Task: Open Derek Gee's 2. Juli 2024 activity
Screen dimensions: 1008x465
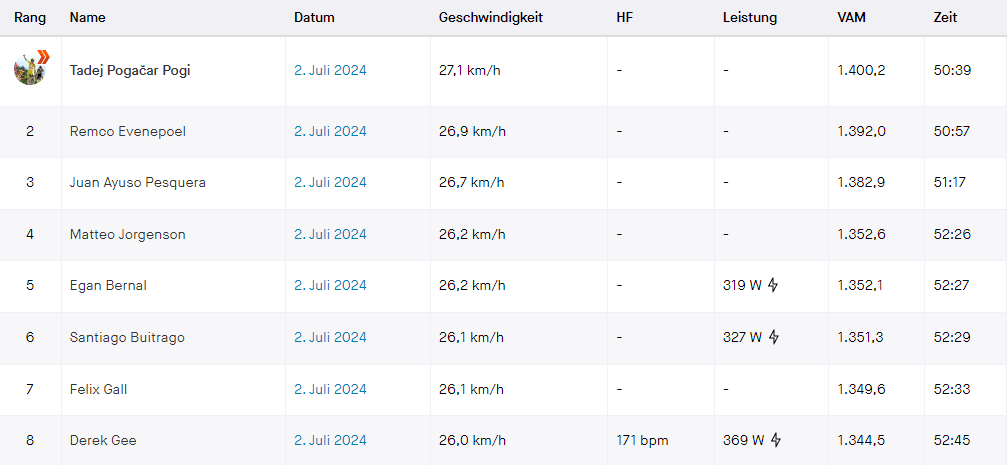Action: (330, 441)
